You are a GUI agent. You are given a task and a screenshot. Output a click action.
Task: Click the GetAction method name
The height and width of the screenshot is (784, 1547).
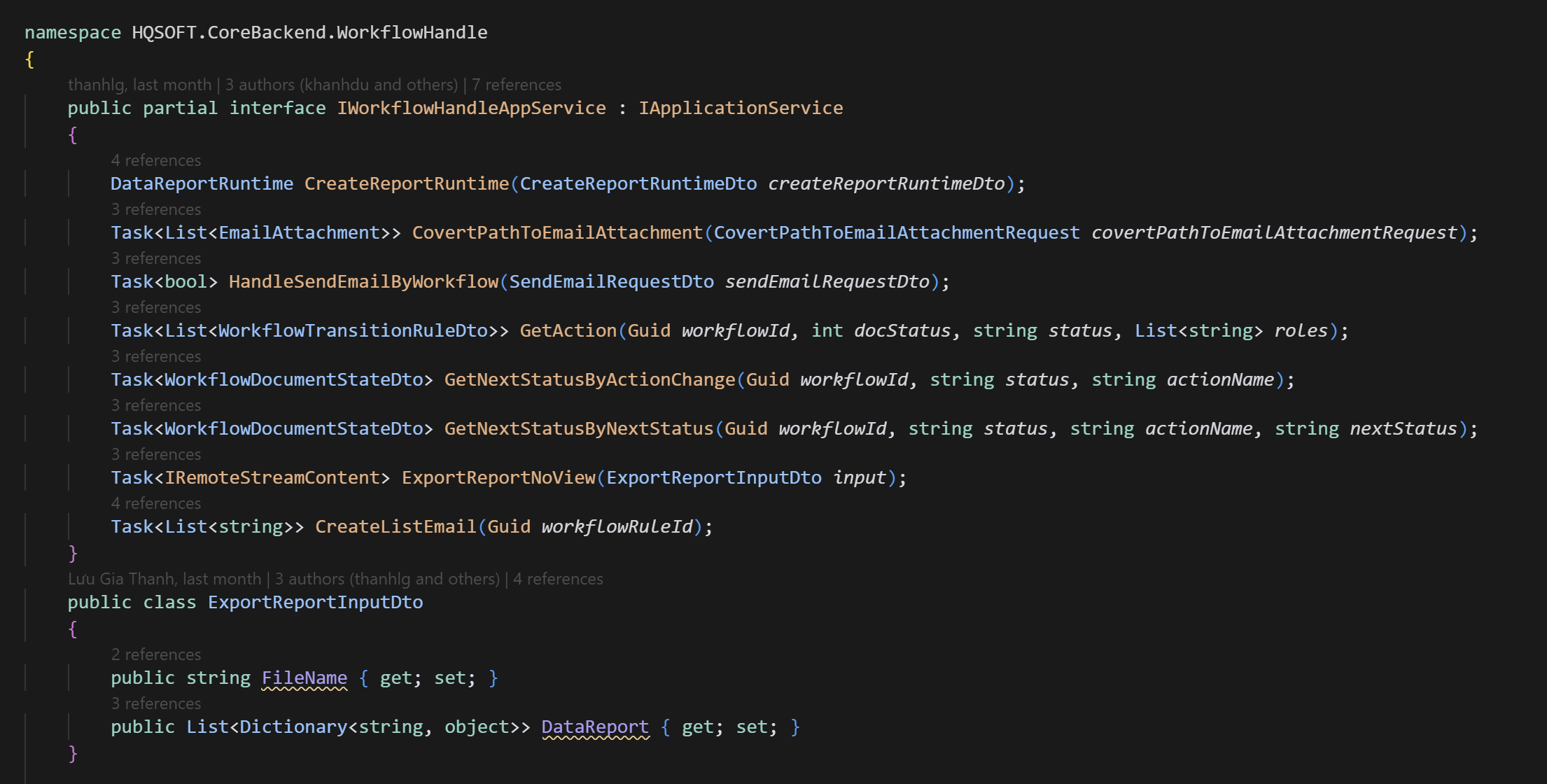568,330
